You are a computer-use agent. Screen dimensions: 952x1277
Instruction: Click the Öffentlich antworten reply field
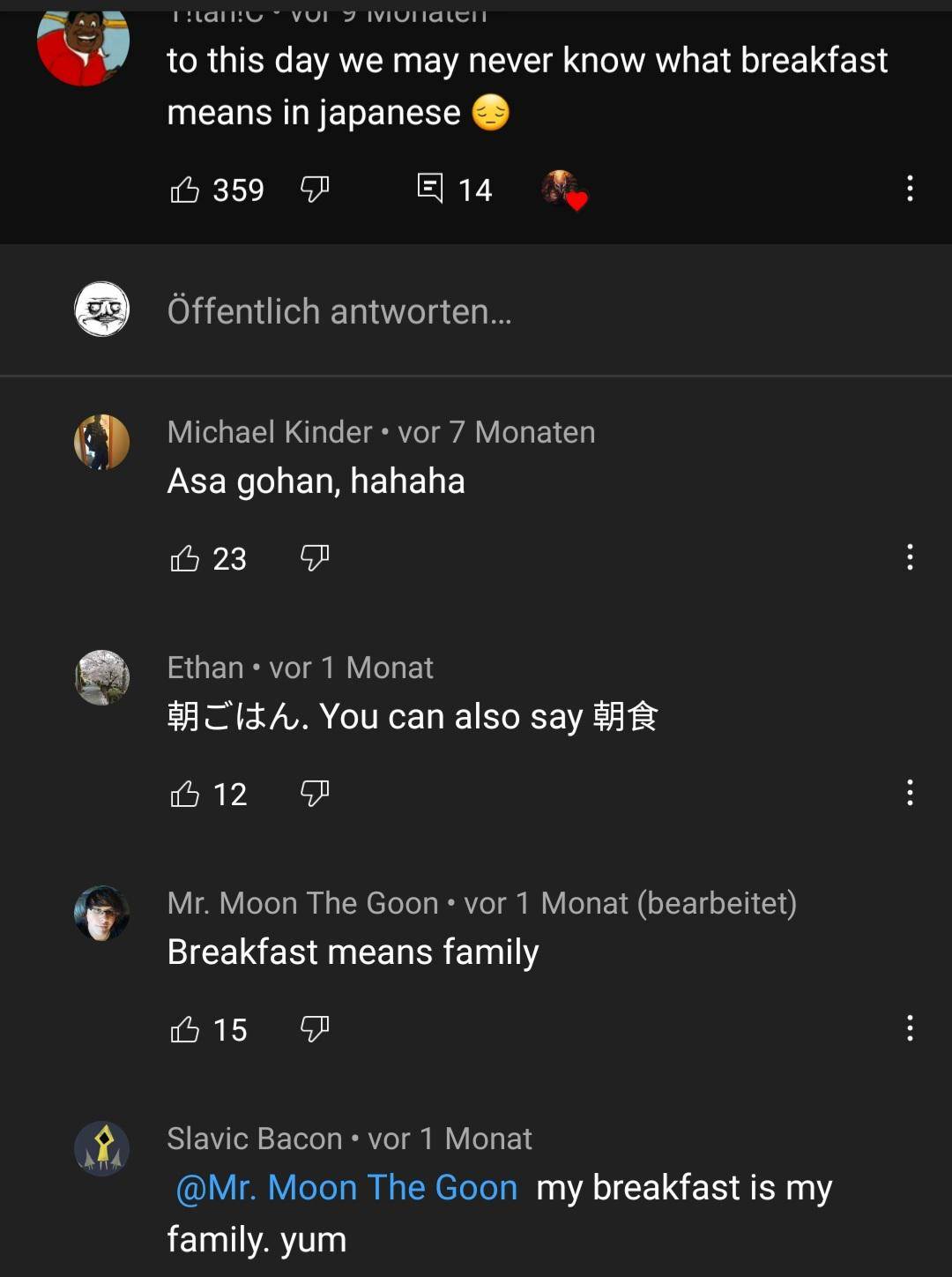tap(339, 311)
